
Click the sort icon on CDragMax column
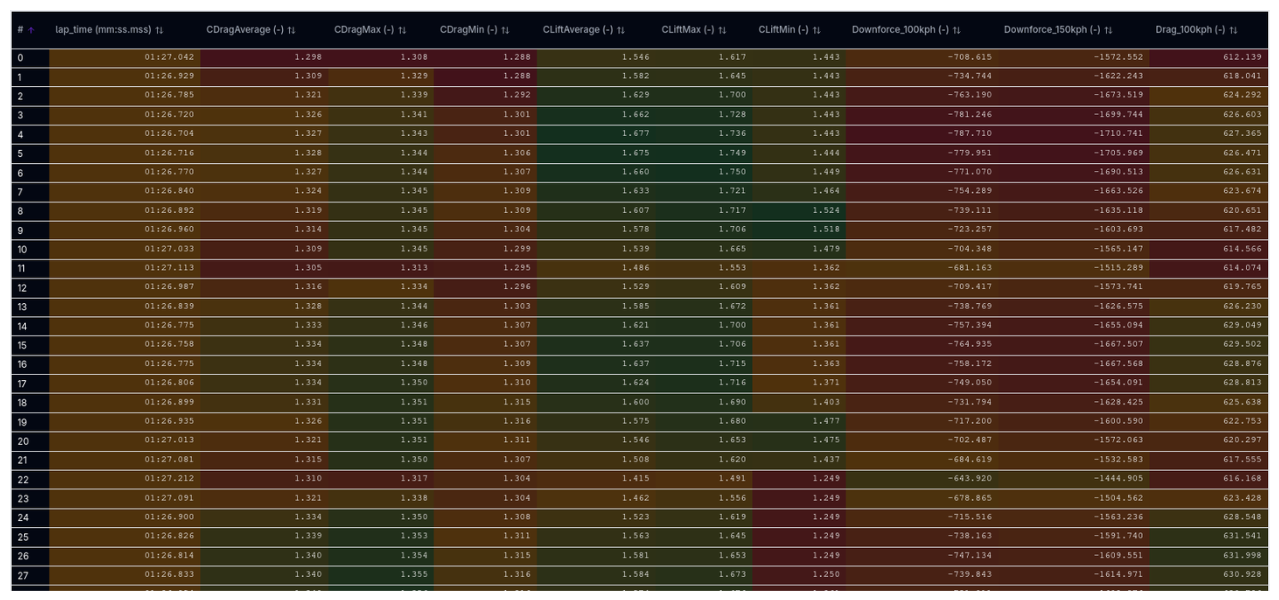(403, 29)
